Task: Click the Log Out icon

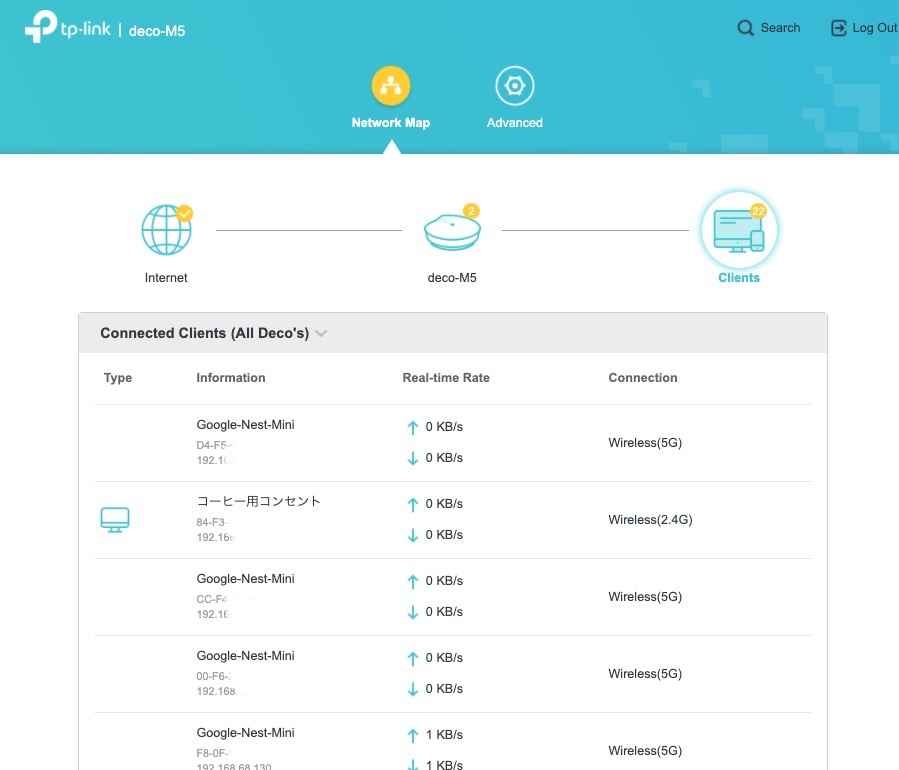Action: pyautogui.click(x=839, y=28)
